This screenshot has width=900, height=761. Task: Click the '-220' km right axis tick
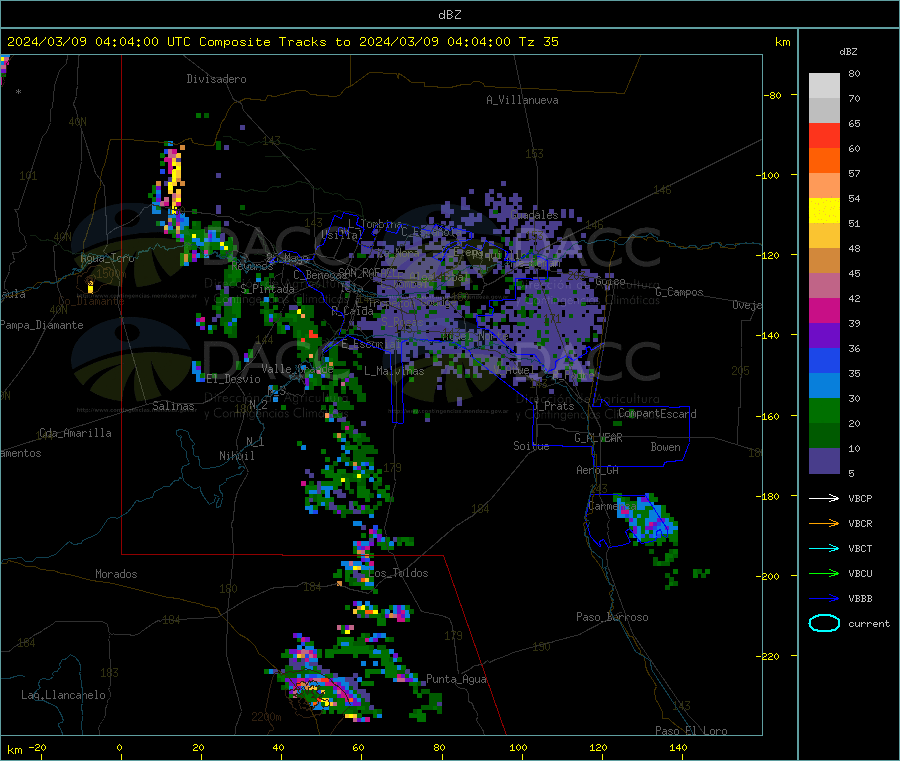pyautogui.click(x=770, y=656)
